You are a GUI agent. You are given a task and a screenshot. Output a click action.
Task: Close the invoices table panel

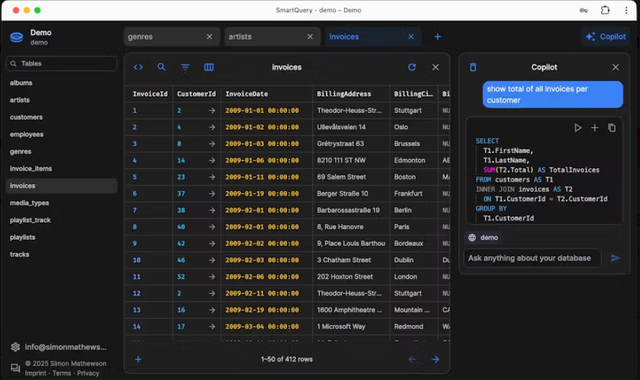point(436,67)
